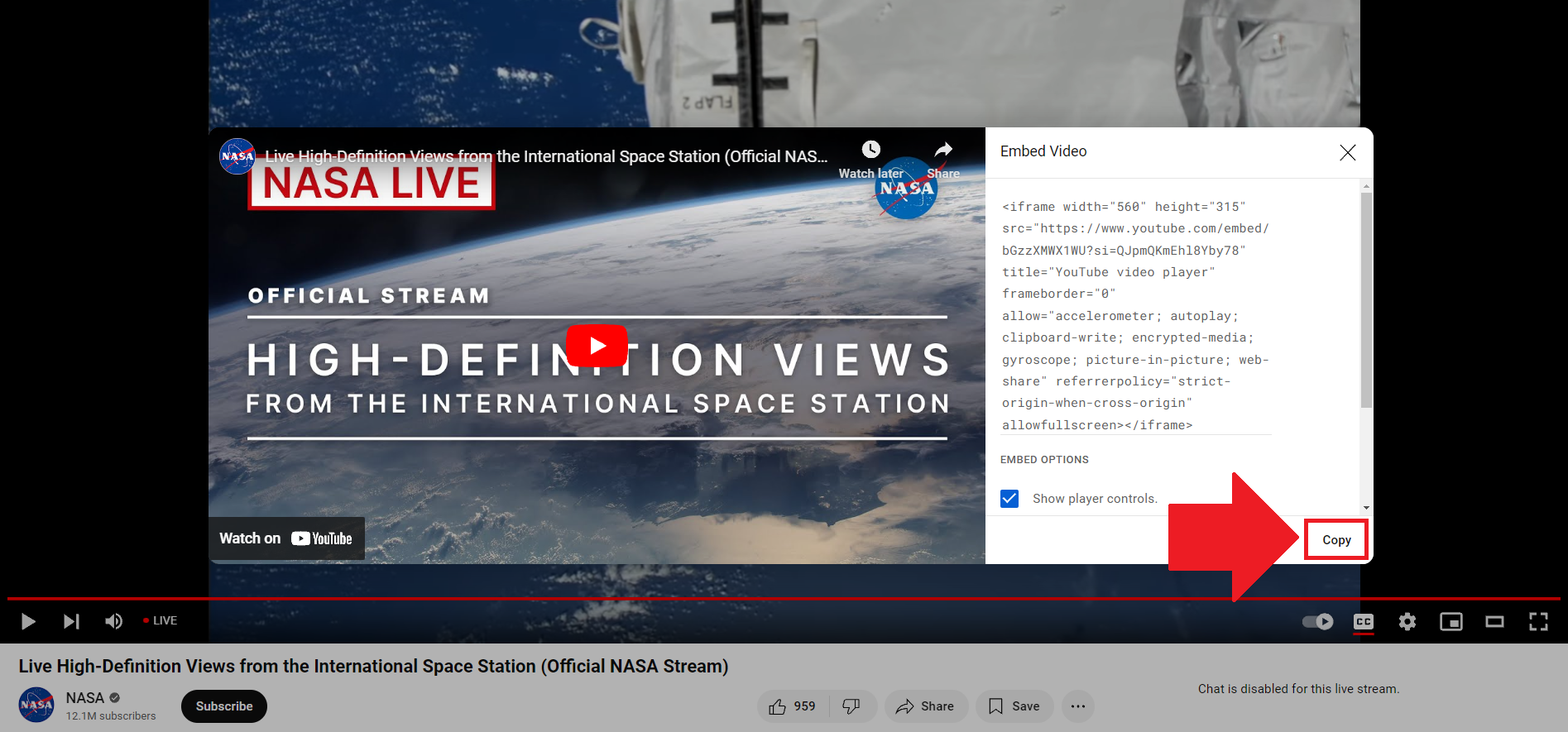This screenshot has height=732, width=1568.
Task: Click scrollbar up arrow in embed dialog
Action: [x=1366, y=185]
